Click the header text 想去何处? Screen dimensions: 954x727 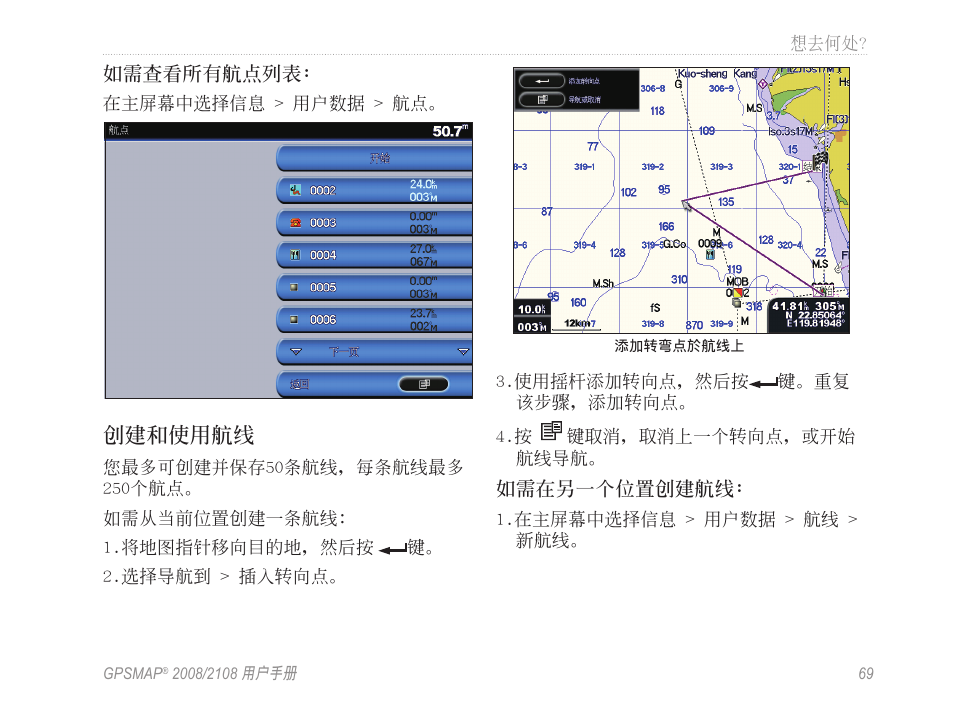(x=829, y=43)
